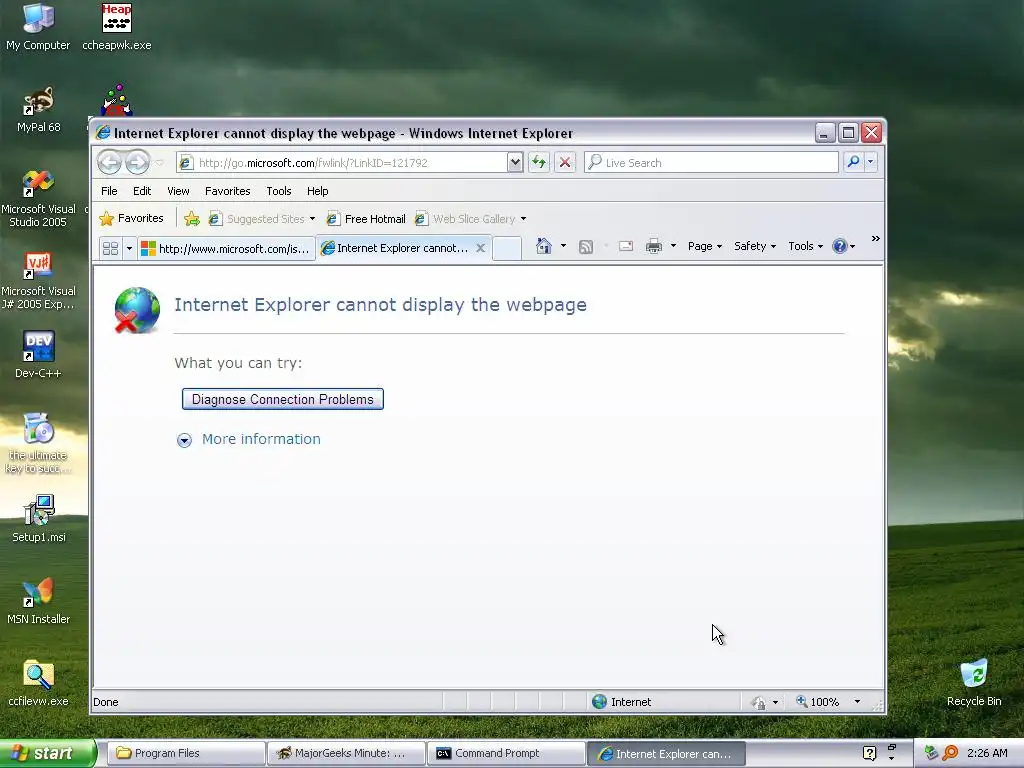Open the Edit menu
The height and width of the screenshot is (768, 1024).
tap(142, 191)
